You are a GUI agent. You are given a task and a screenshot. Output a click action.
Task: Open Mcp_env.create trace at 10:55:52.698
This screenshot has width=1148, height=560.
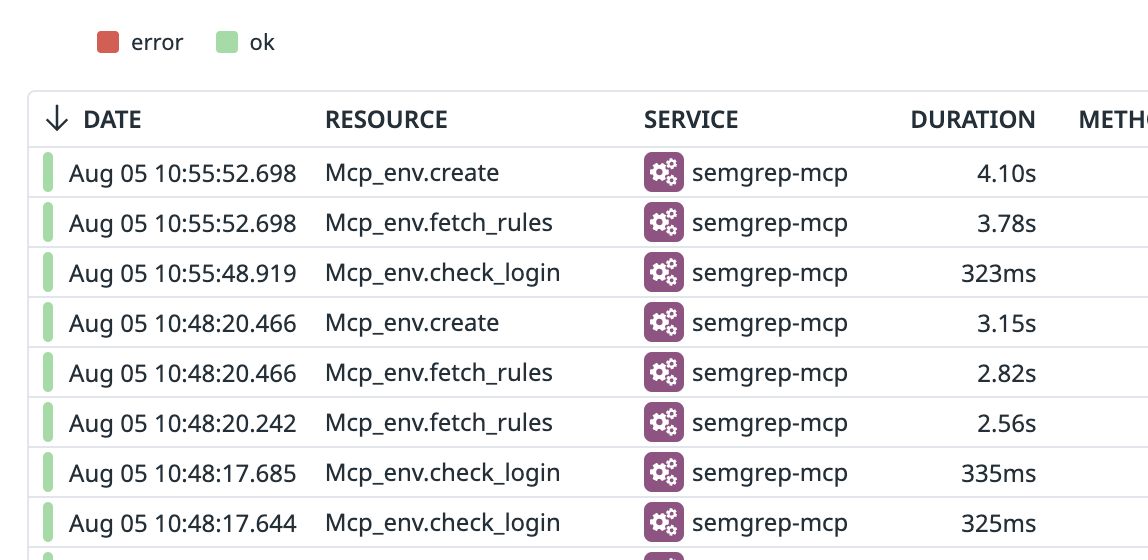[412, 173]
